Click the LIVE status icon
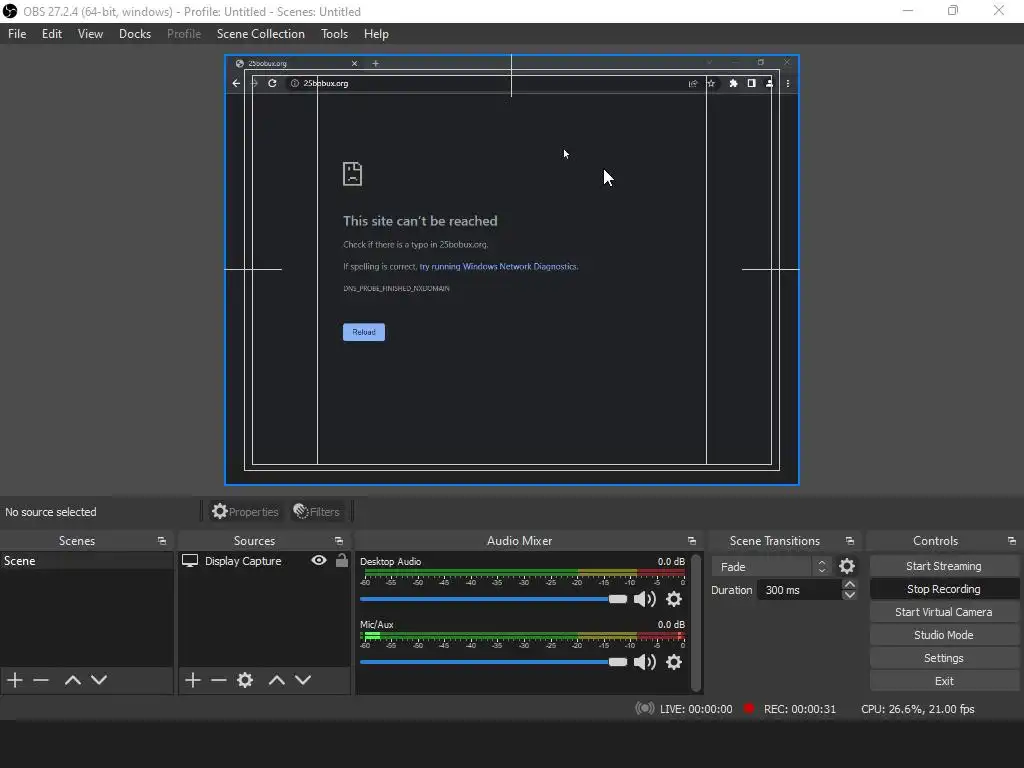The height and width of the screenshot is (768, 1024). [x=645, y=709]
